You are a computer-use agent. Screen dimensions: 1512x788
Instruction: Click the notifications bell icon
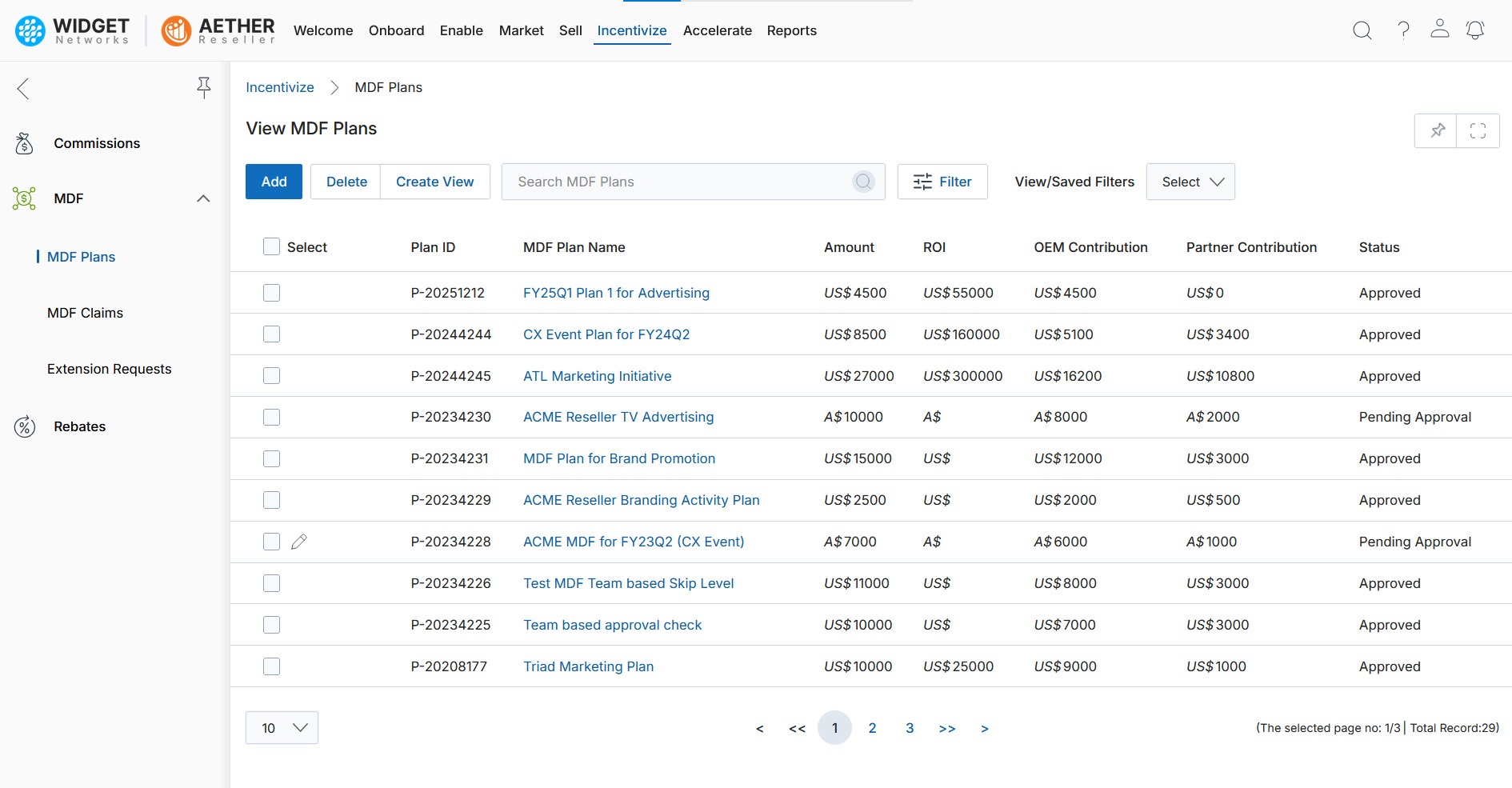point(1474,30)
